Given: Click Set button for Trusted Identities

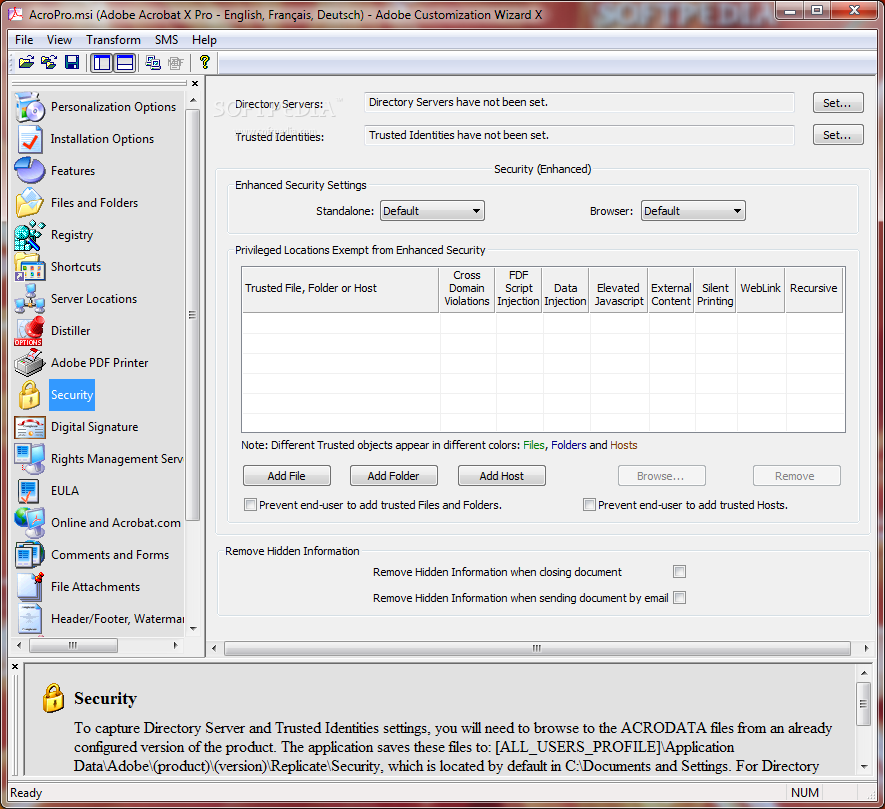Looking at the screenshot, I should pos(838,135).
